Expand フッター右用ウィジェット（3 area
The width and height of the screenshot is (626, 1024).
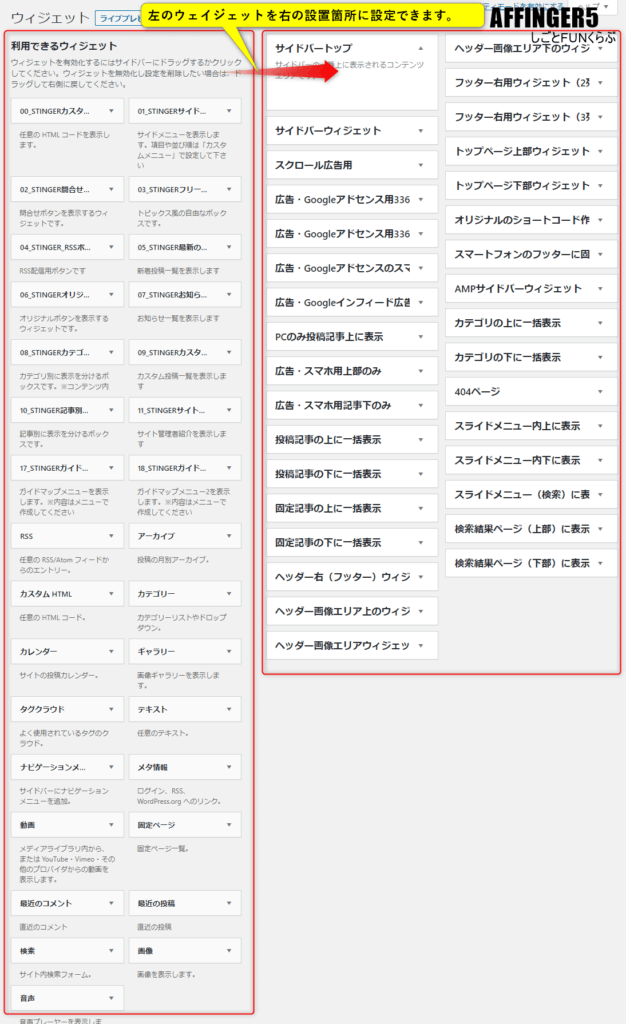600,117
